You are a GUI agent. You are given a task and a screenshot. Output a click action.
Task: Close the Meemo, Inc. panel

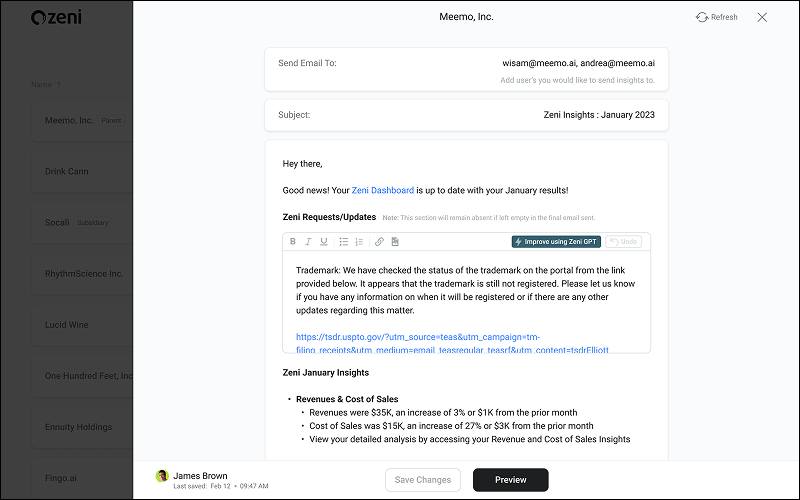762,17
